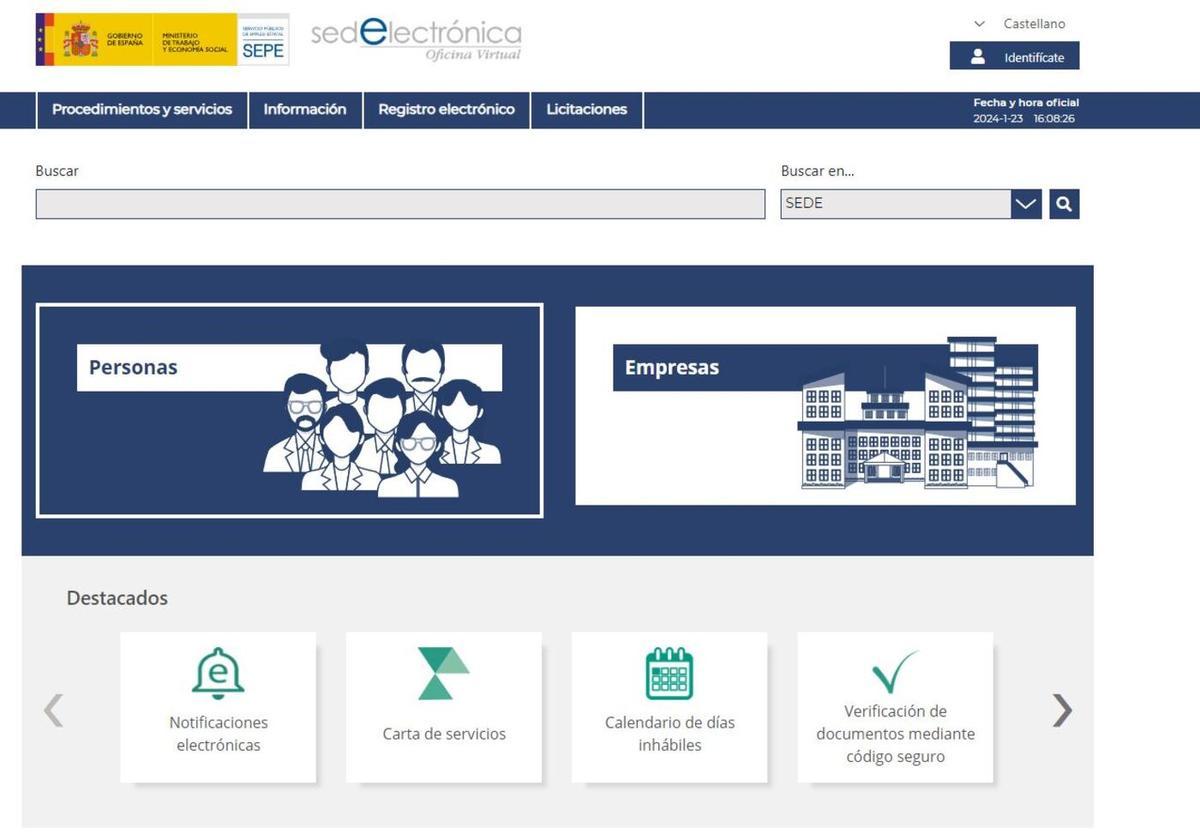The width and height of the screenshot is (1200, 839).
Task: Click the Identifícate button
Action: (1014, 56)
